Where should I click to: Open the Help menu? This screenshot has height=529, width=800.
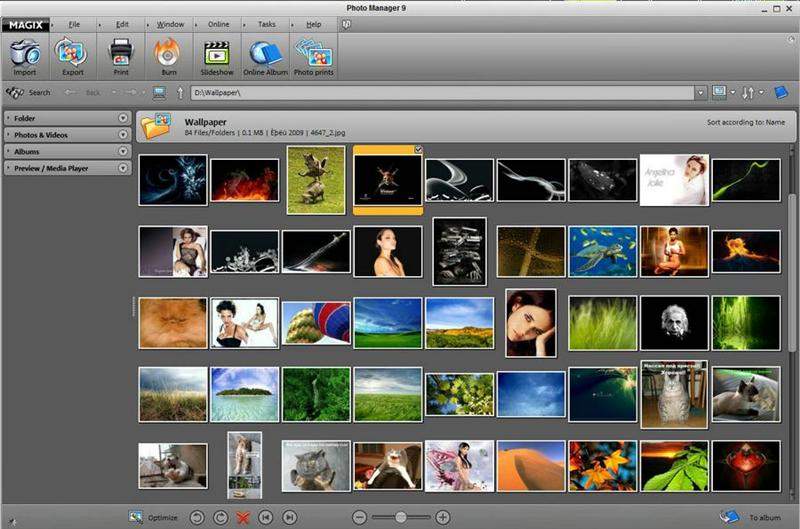click(x=313, y=24)
